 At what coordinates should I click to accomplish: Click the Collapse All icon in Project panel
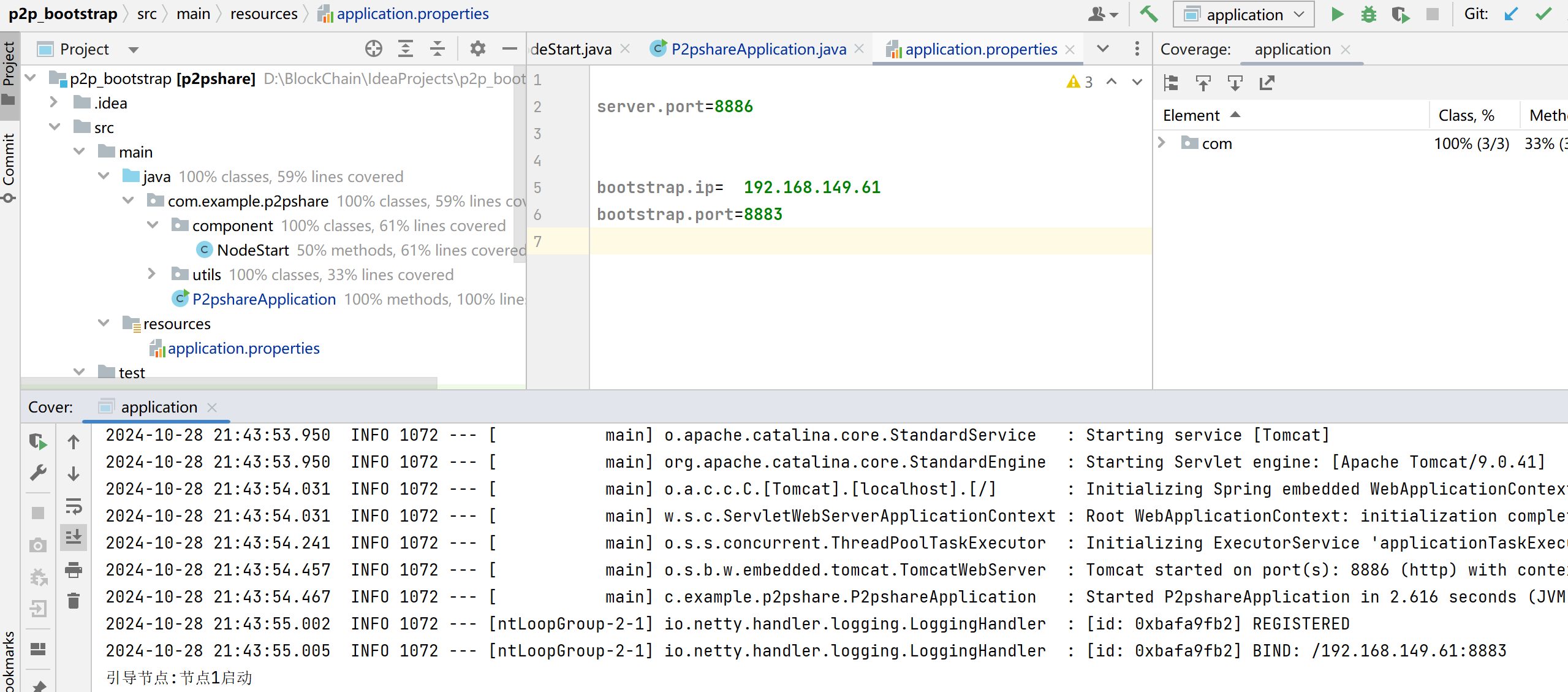click(437, 49)
